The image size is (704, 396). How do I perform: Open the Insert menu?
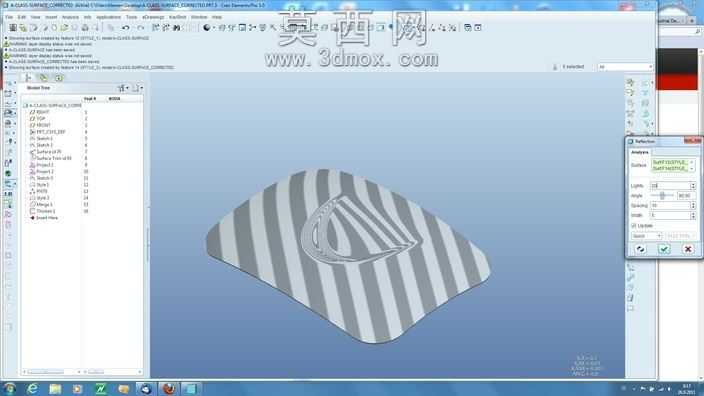[51, 17]
